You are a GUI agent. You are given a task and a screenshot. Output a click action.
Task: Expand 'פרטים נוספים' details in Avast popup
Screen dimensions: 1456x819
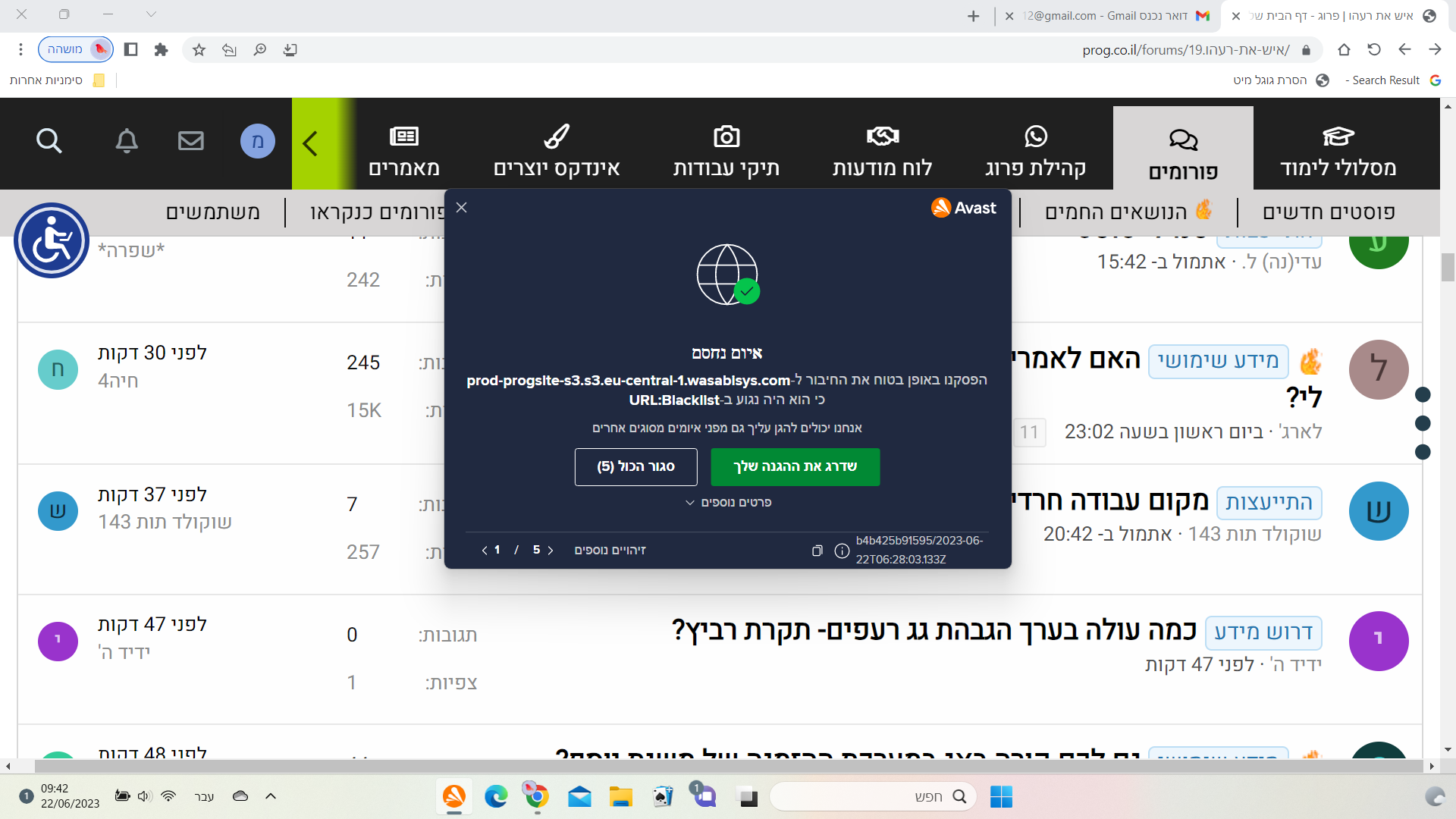[728, 503]
